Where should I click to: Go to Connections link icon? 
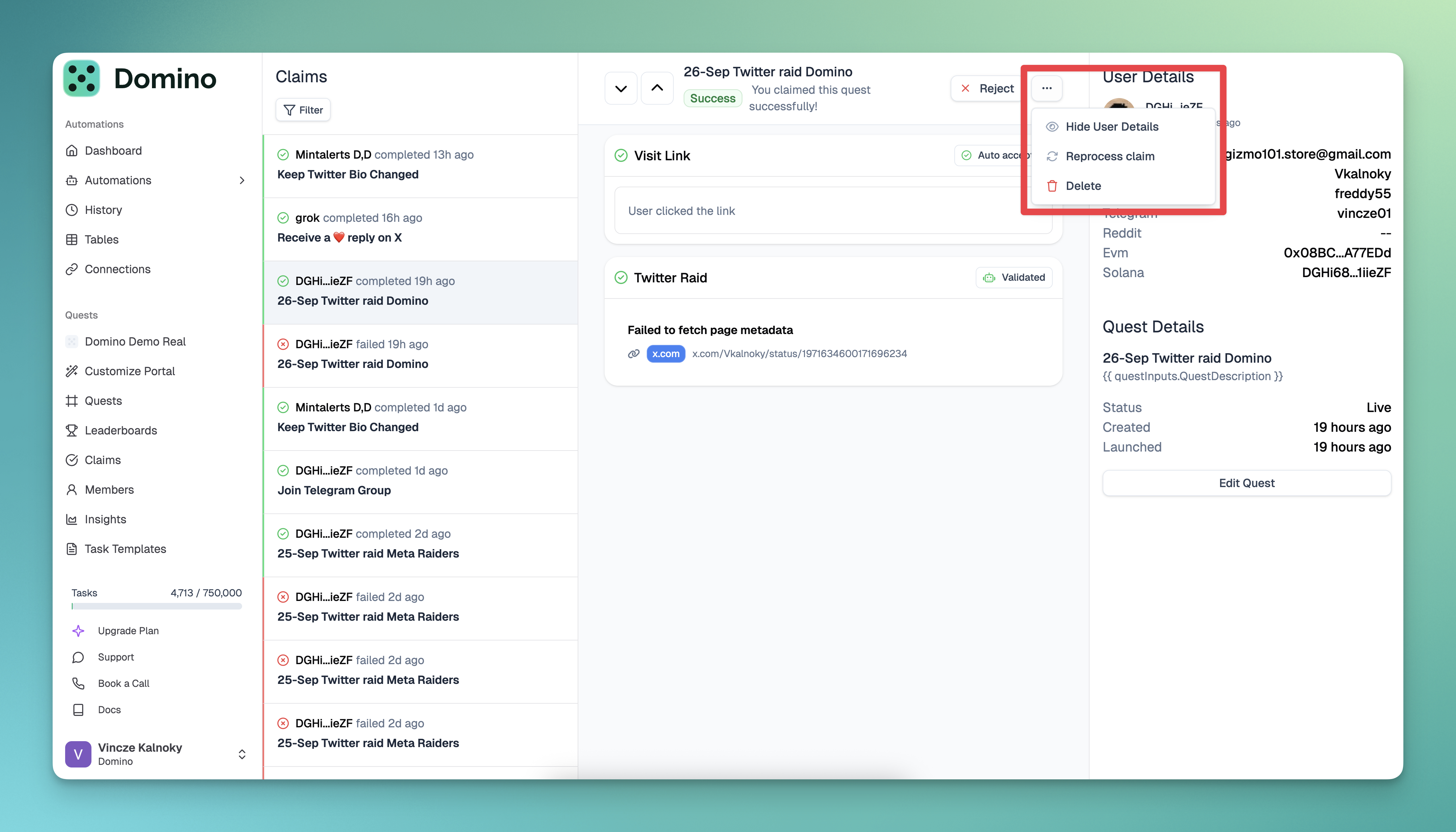(71, 269)
